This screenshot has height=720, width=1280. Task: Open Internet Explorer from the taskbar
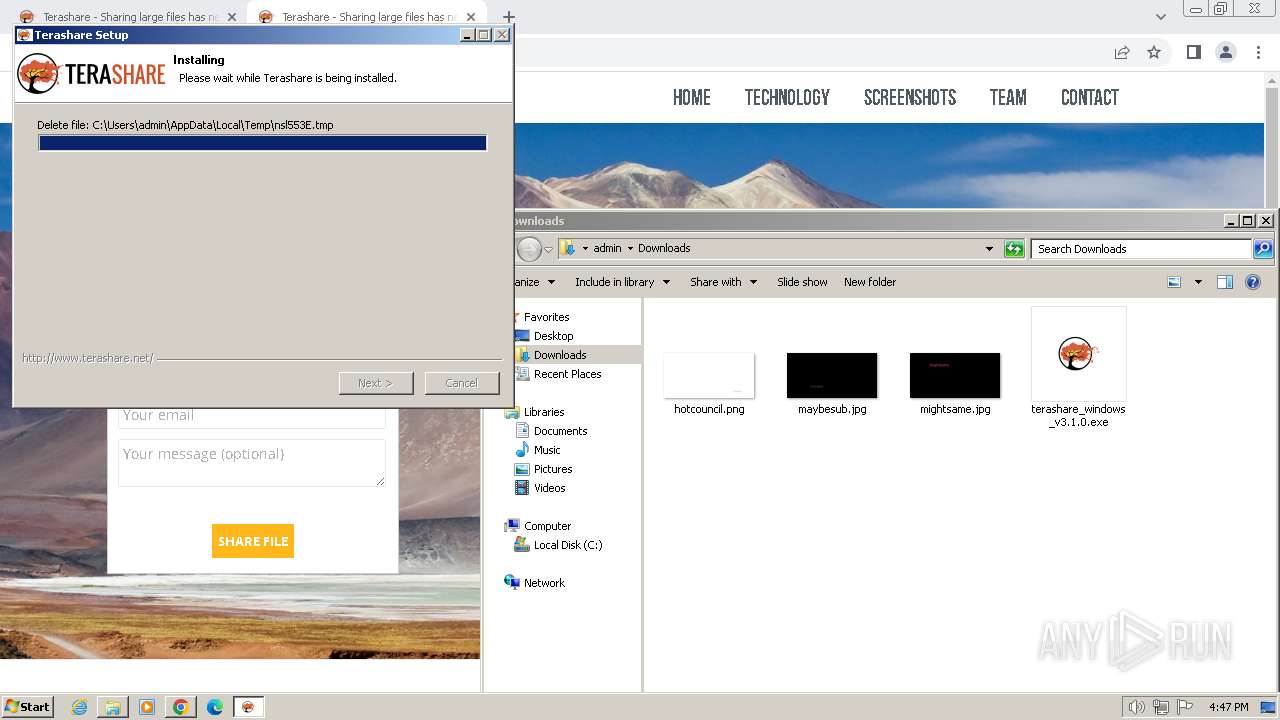79,707
